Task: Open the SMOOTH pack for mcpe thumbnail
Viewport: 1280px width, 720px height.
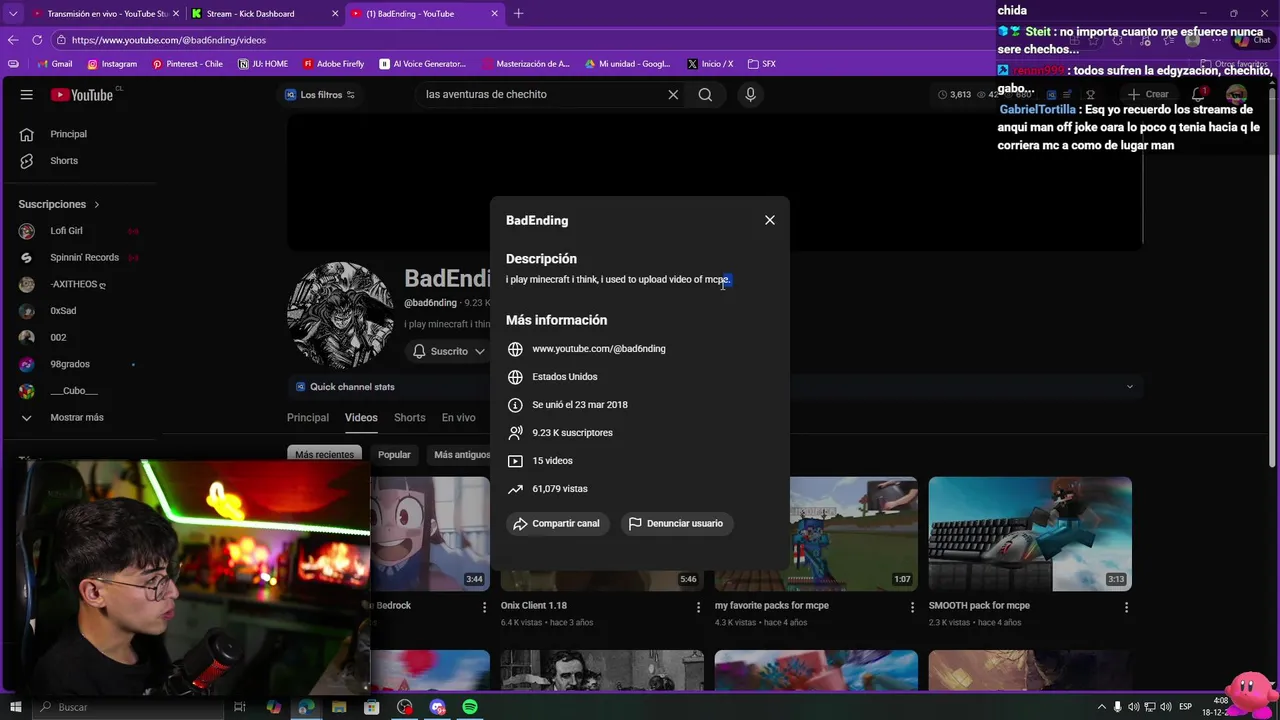Action: tap(1030, 534)
